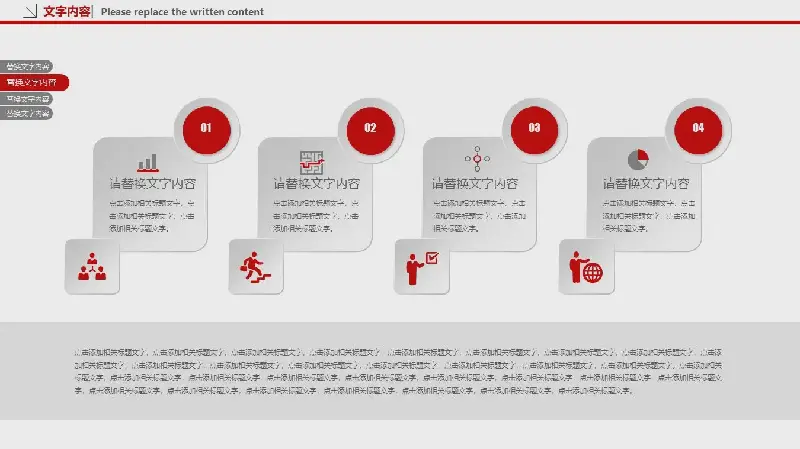The height and width of the screenshot is (449, 800).
Task: Open the third gray side tab
Action: coord(27,99)
